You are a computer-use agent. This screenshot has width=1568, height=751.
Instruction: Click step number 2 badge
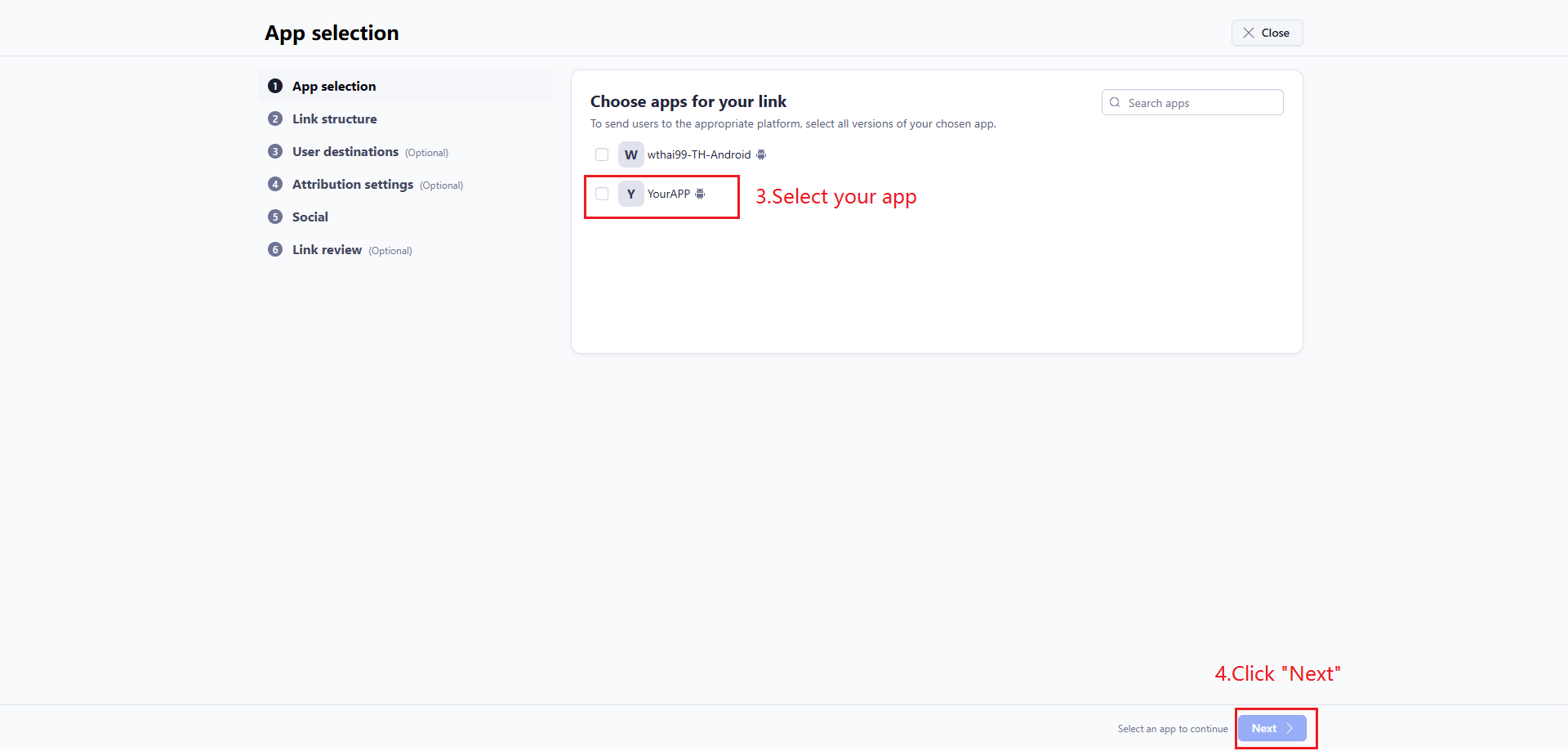[x=275, y=118]
